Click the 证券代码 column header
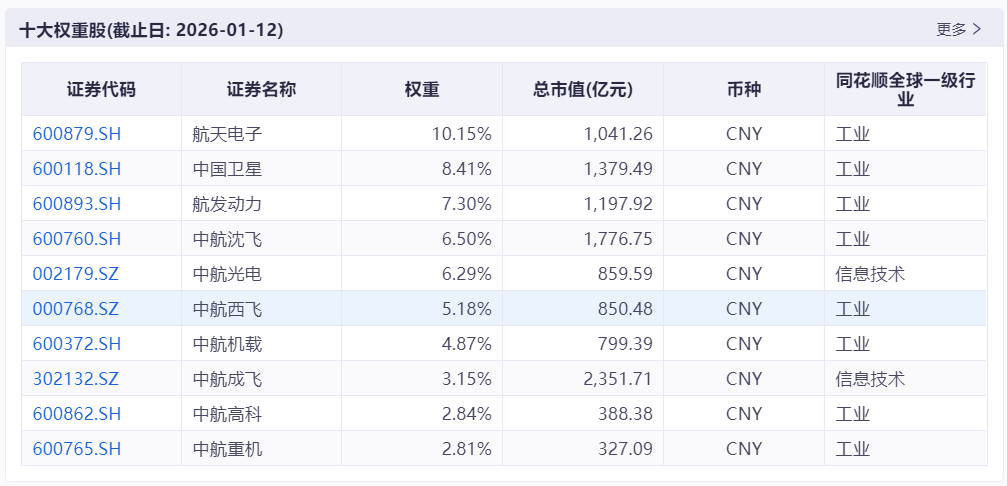The height and width of the screenshot is (486, 1007). [101, 90]
